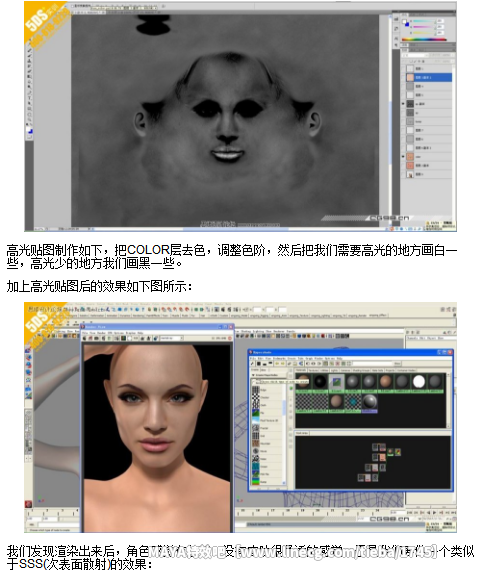This screenshot has width=479, height=571.
Task: Open the Create menu in Hypershade
Action: [x=292, y=358]
